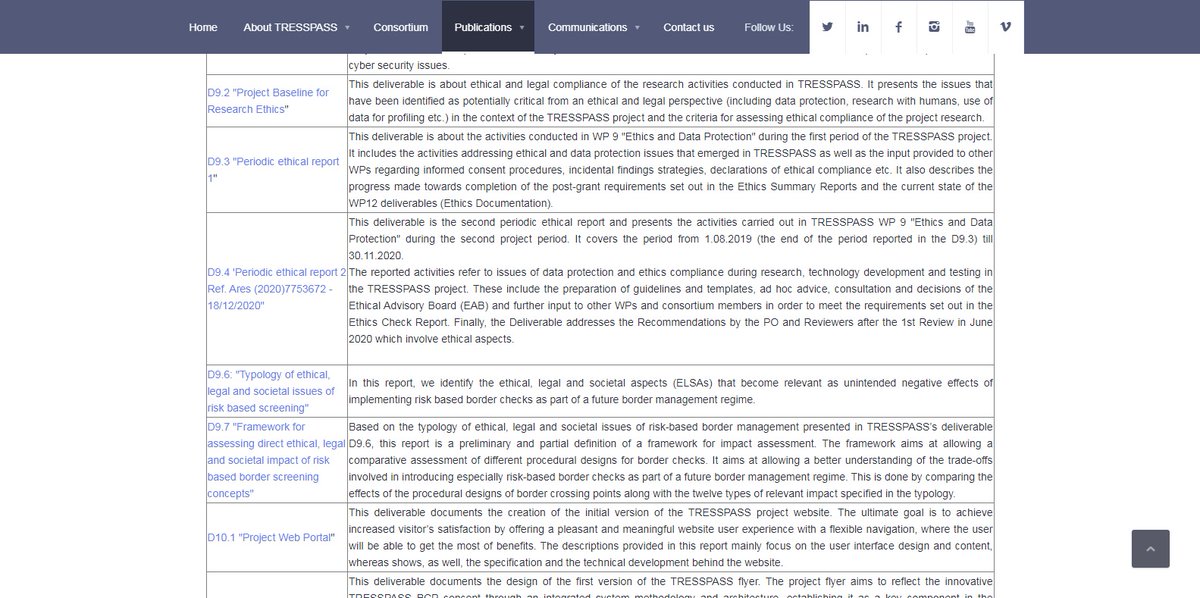Open the Vimeo social icon
This screenshot has width=1200, height=598.
tap(1005, 27)
